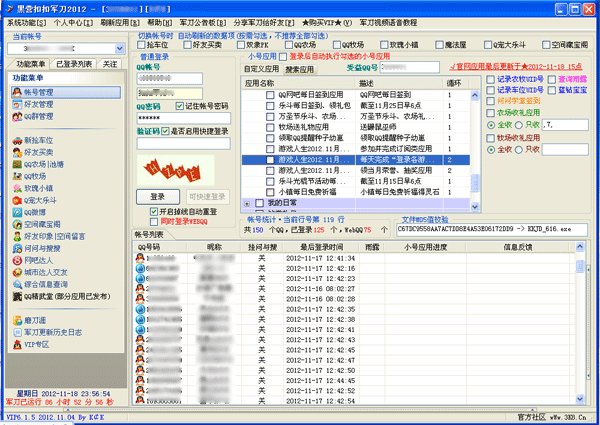Select QQ群管理 sidebar item
The height and width of the screenshot is (425, 600).
pyautogui.click(x=40, y=116)
